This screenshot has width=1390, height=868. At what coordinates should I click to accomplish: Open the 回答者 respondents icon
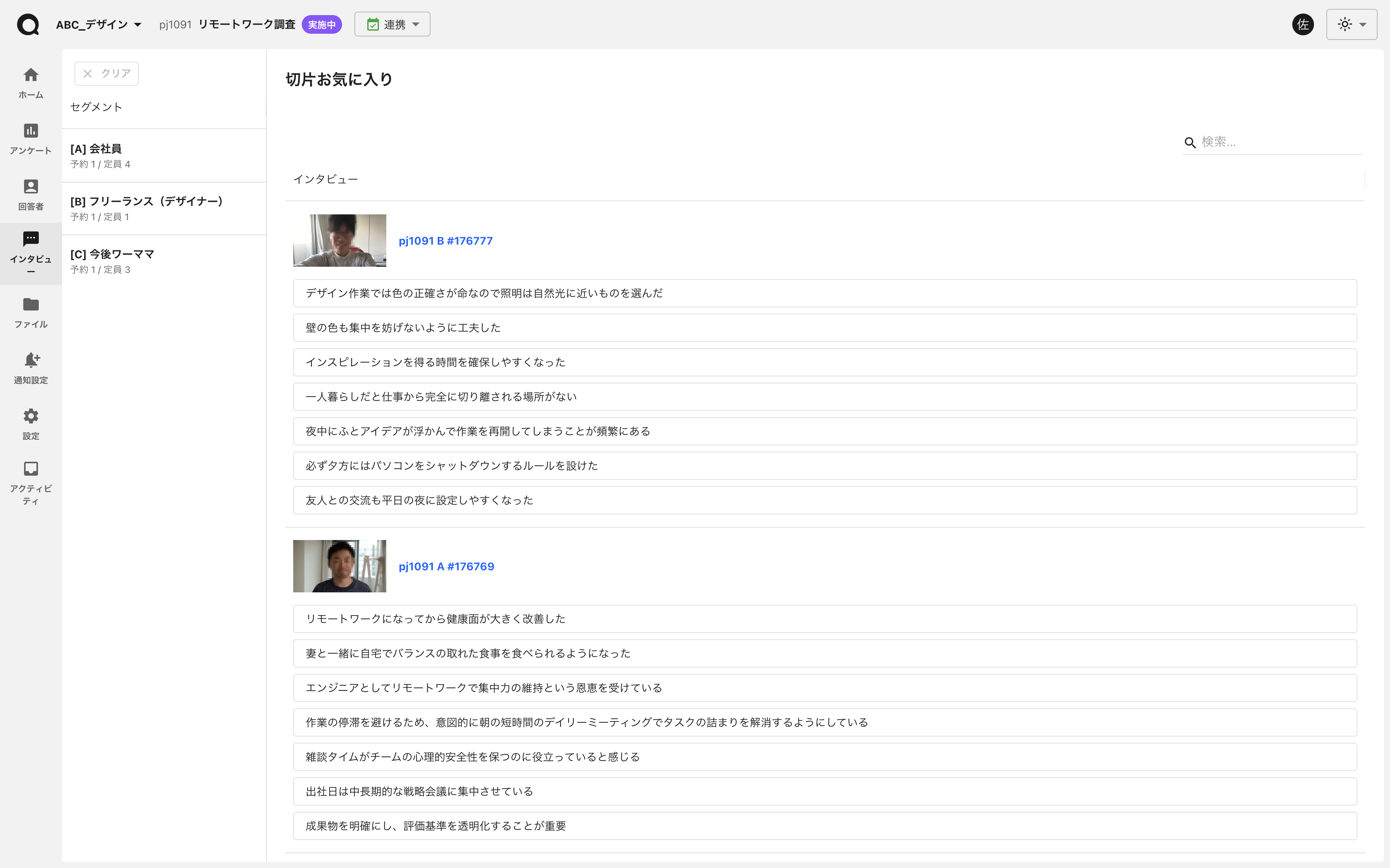[x=30, y=186]
